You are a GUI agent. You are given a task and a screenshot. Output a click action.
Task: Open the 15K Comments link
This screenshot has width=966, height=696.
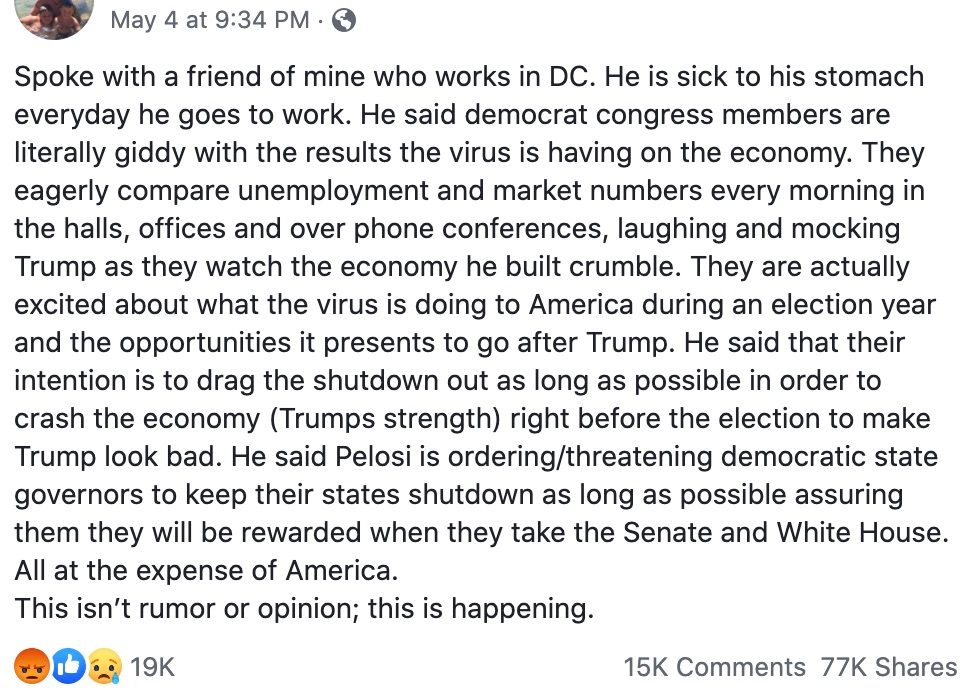(x=714, y=667)
